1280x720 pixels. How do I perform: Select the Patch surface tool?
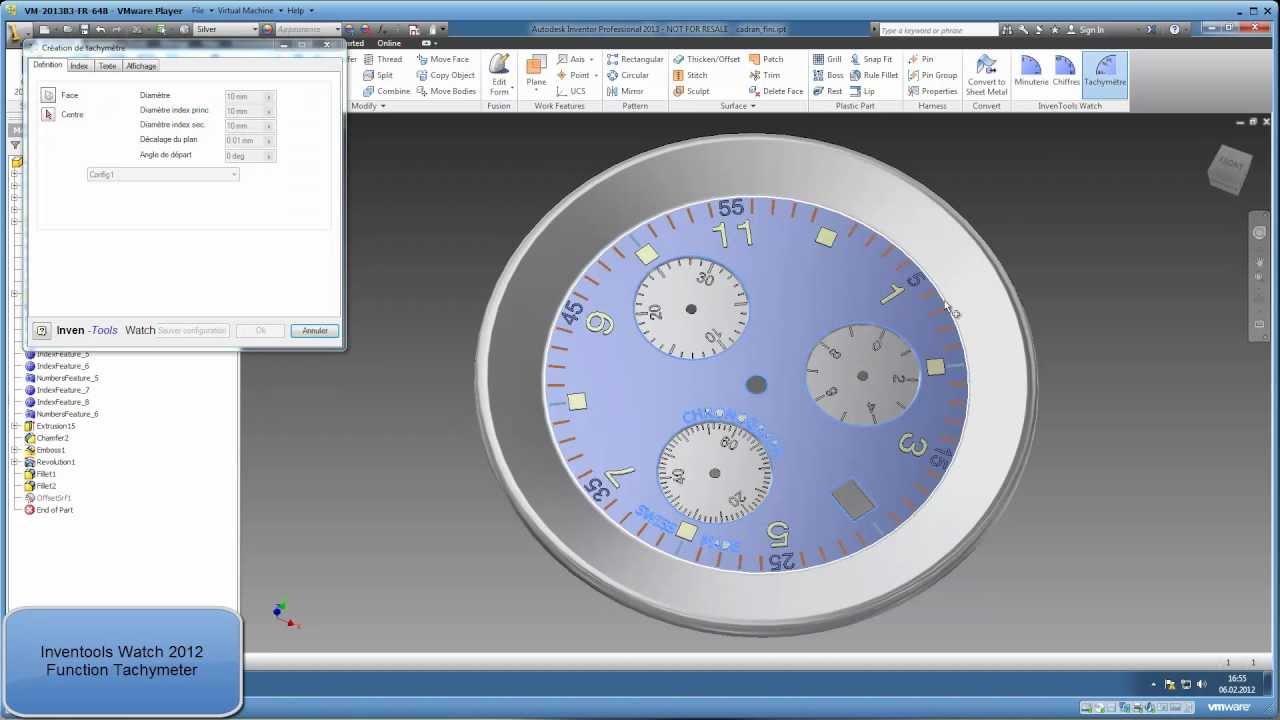tap(766, 59)
